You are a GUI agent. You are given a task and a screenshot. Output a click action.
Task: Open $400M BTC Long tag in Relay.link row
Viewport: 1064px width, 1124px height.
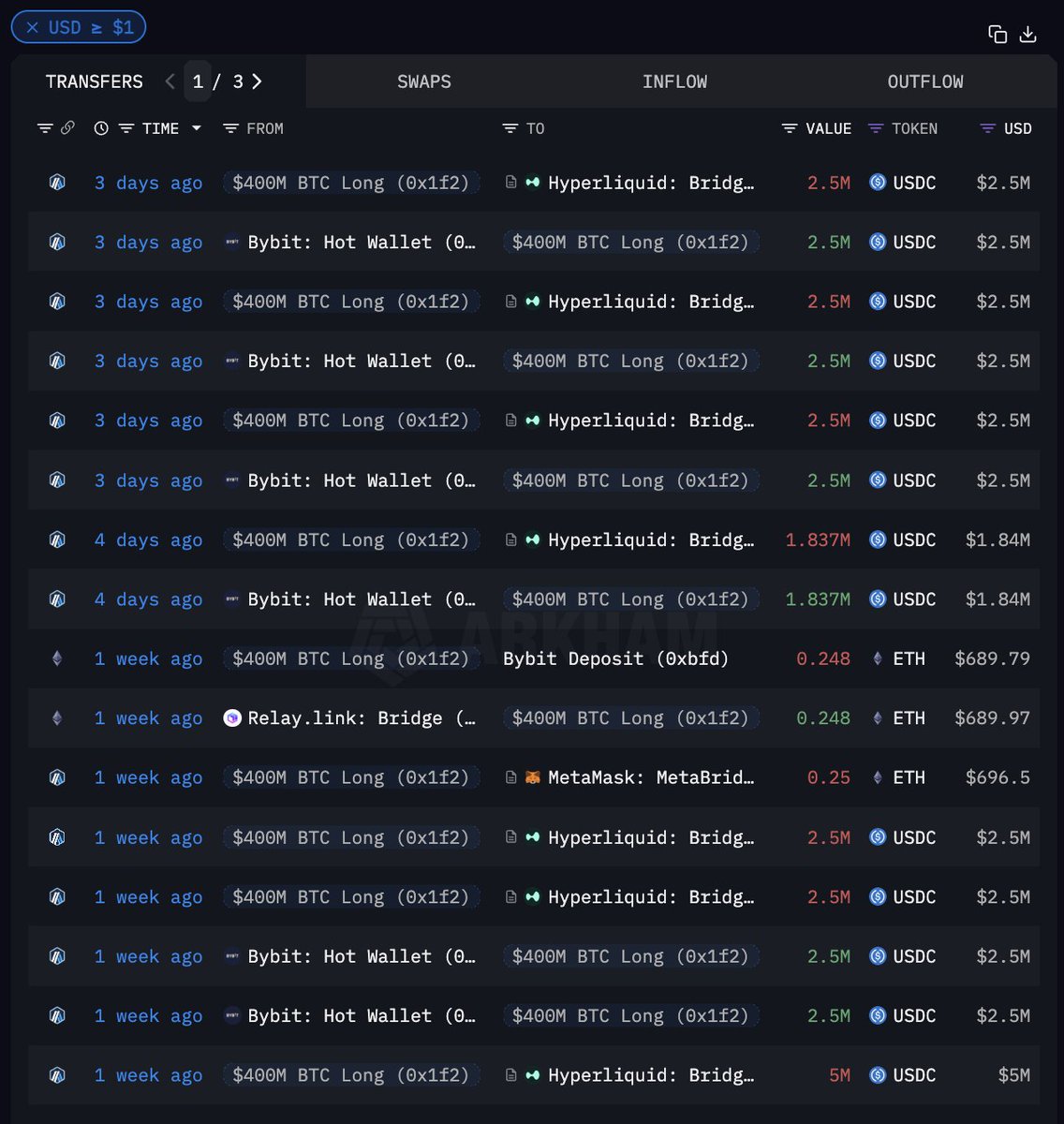(x=631, y=718)
